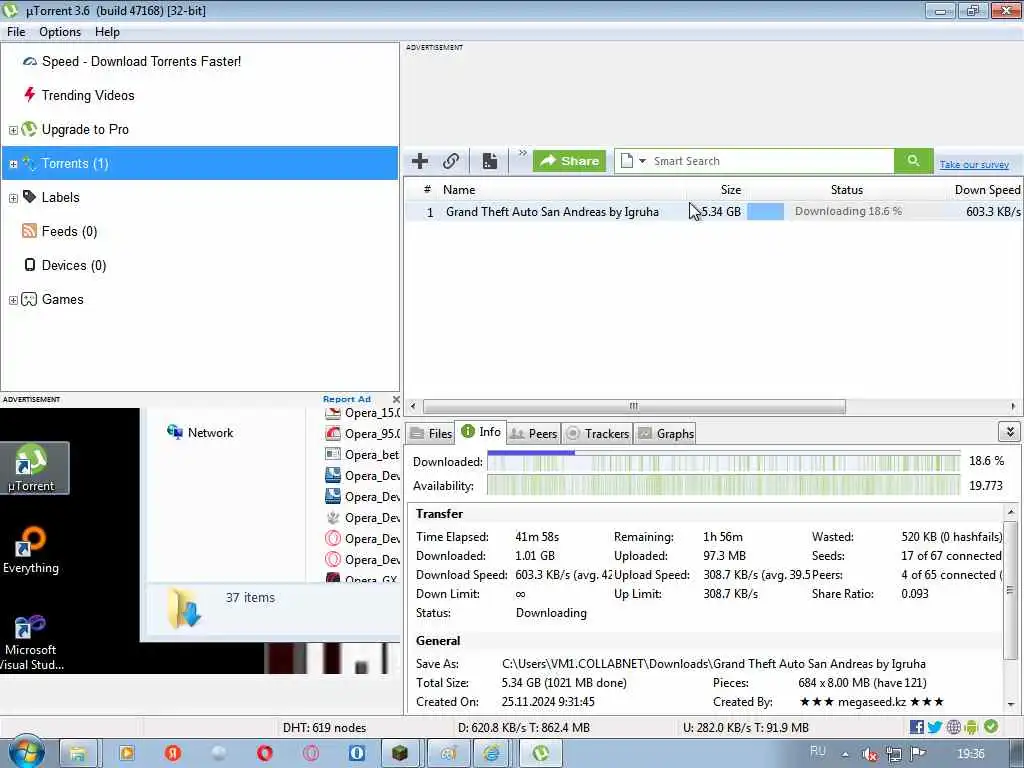
Task: Click the torrent list horizontal scrollbar thumb
Action: (633, 406)
